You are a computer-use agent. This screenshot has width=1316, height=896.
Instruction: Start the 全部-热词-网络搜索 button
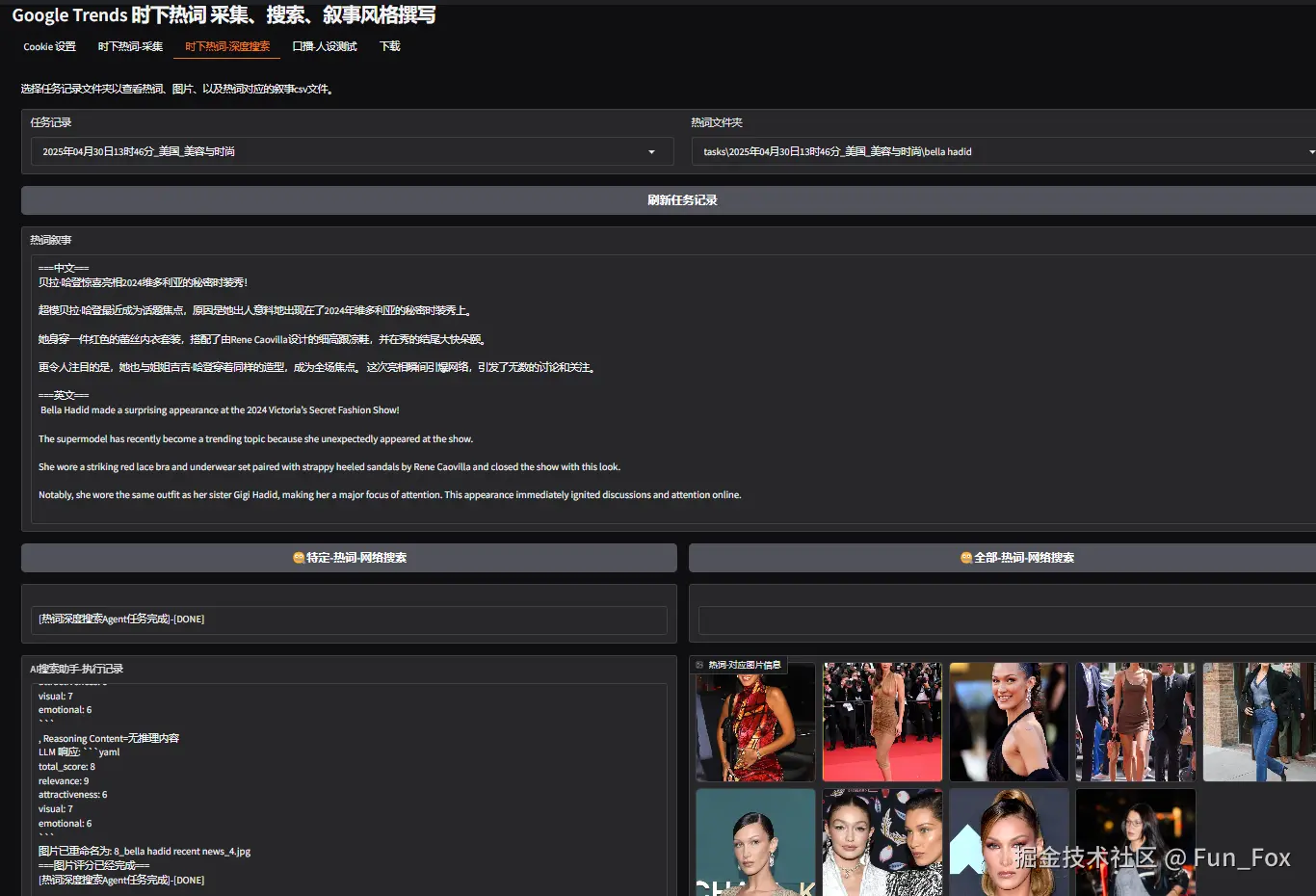click(x=1002, y=558)
